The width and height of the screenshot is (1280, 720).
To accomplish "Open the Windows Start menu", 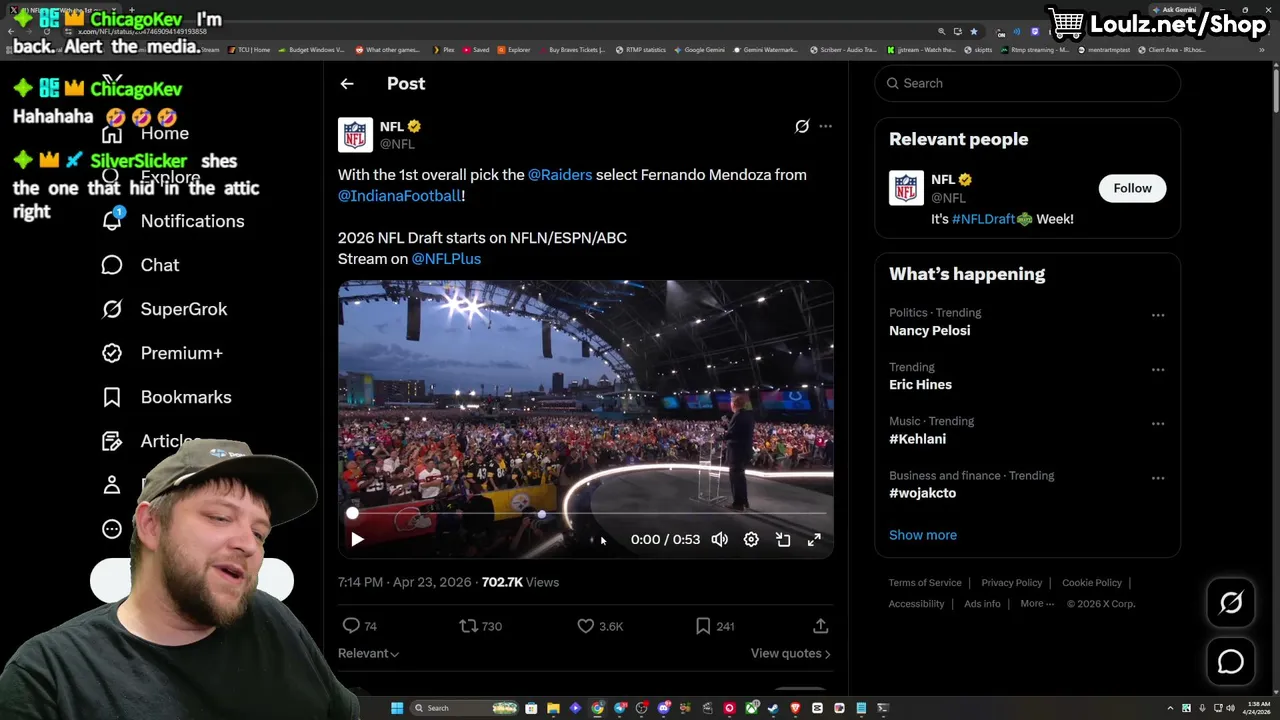I will pyautogui.click(x=397, y=708).
